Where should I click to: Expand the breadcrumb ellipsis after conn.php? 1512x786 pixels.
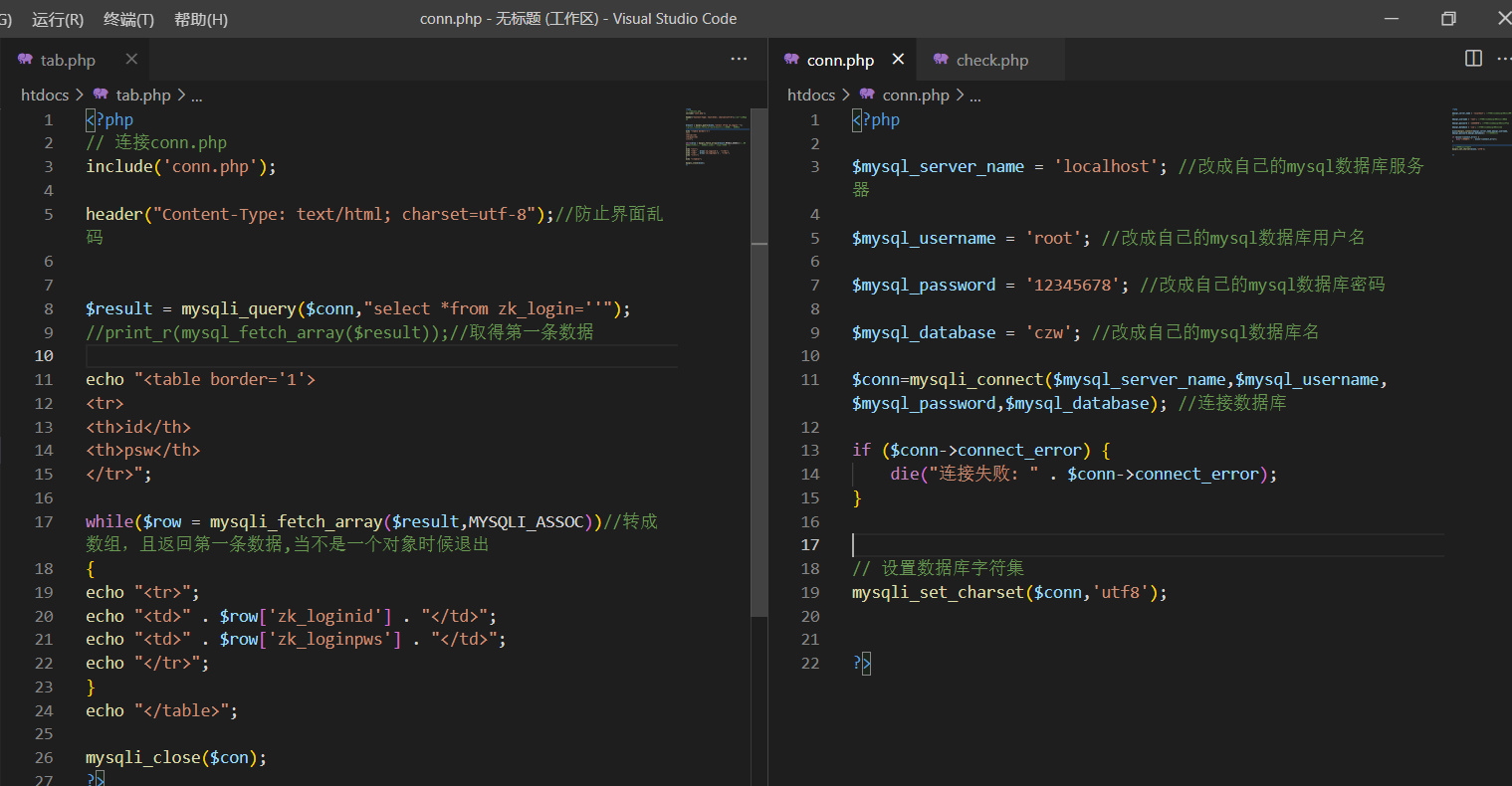pos(974,95)
